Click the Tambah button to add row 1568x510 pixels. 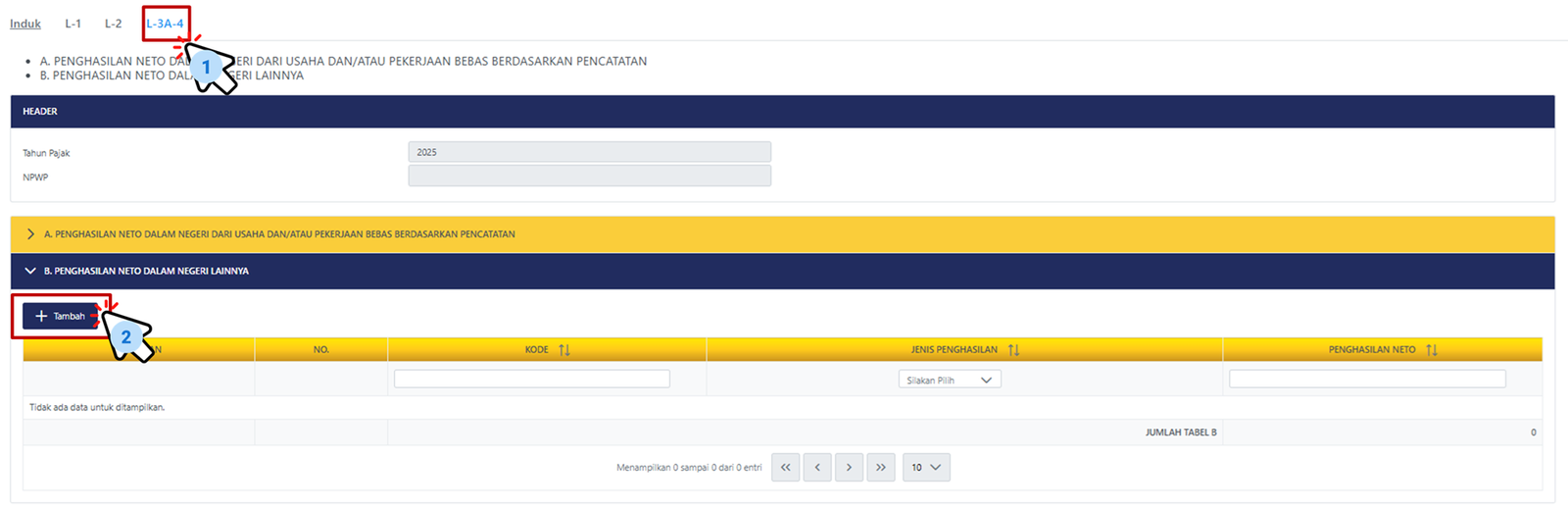[x=61, y=316]
